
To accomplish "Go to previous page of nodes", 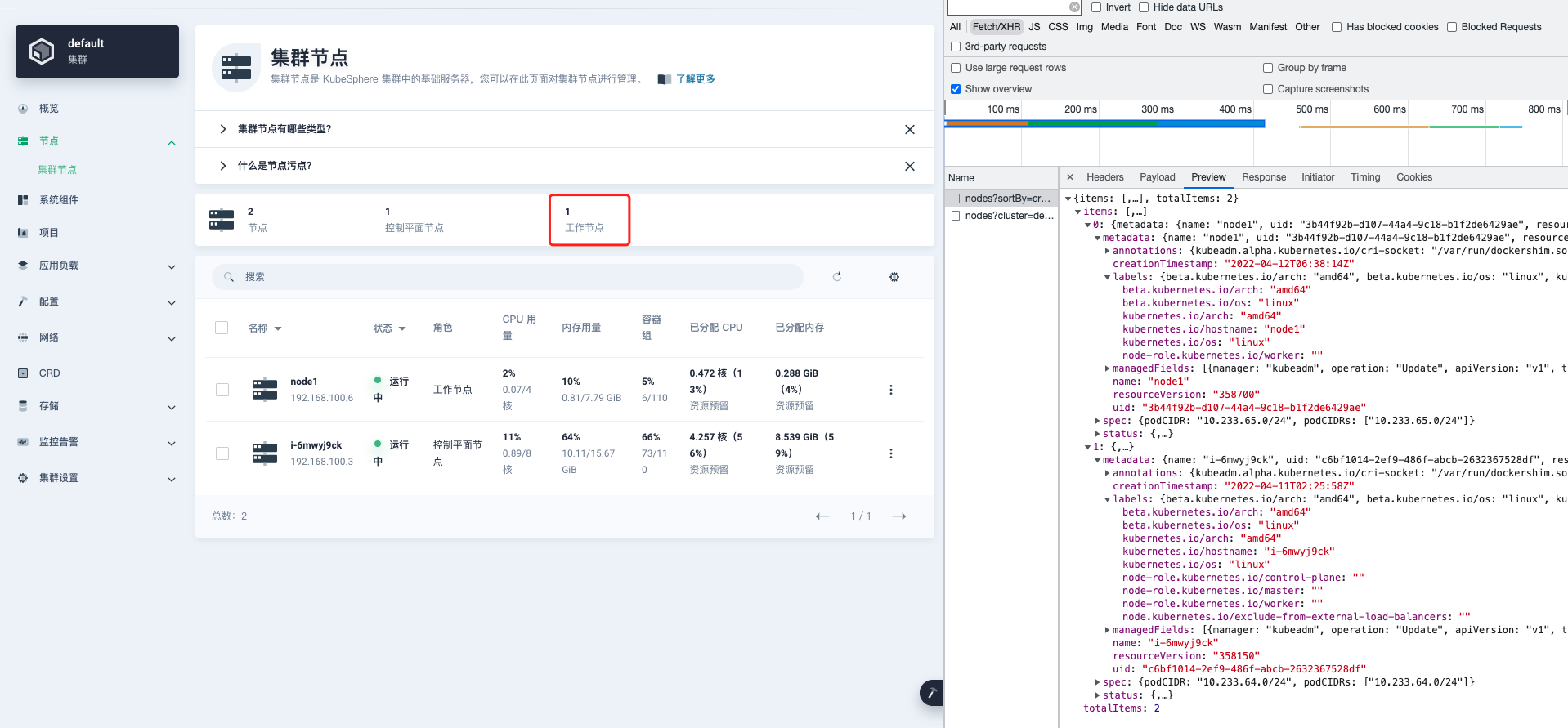I will coord(822,516).
